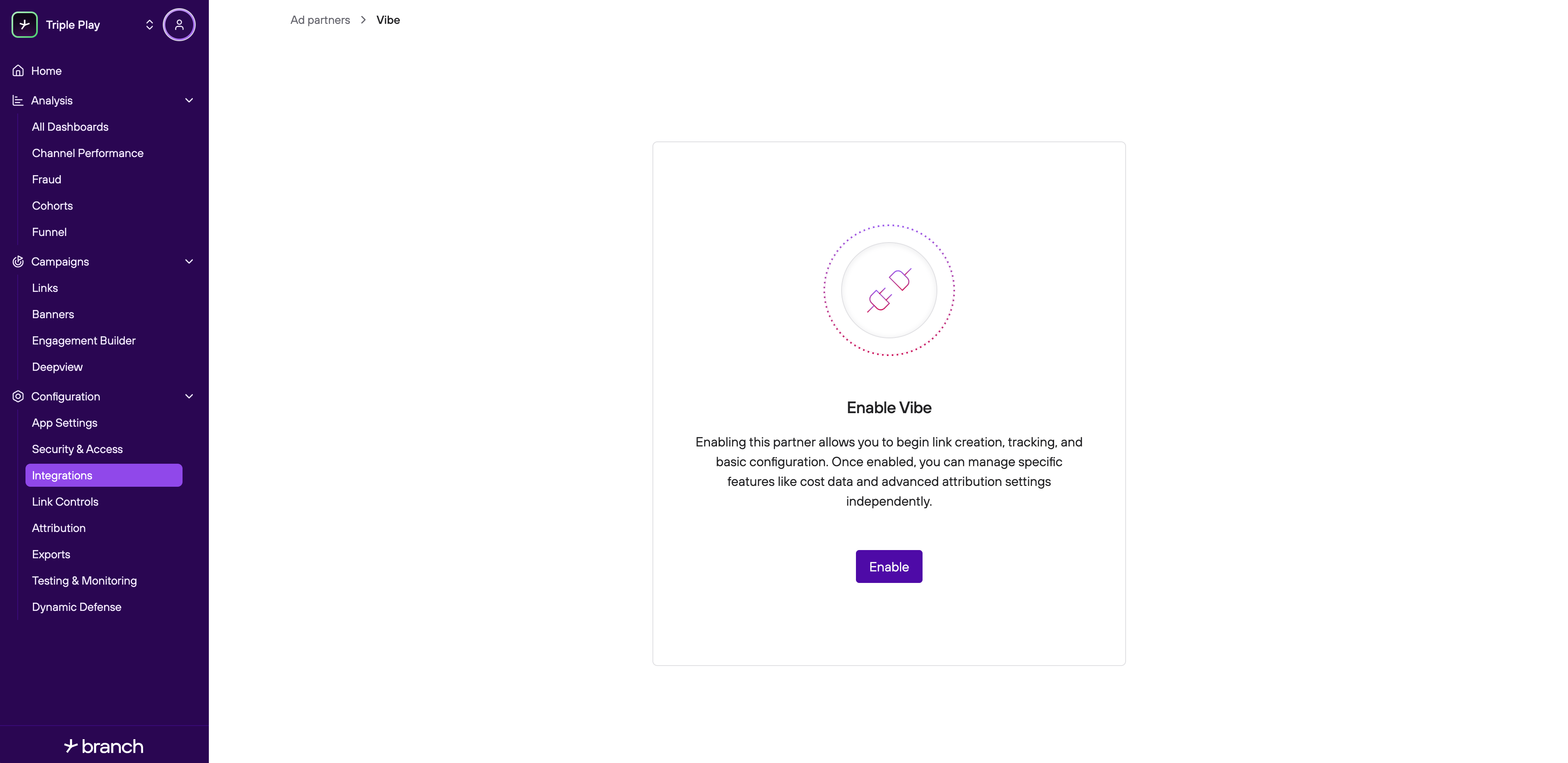Image resolution: width=1568 pixels, height=763 pixels.
Task: Open the Triple Play app switcher arrows
Action: pos(149,25)
